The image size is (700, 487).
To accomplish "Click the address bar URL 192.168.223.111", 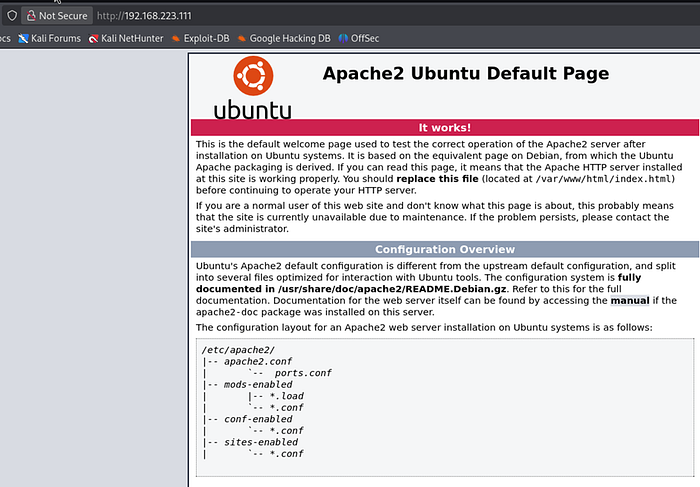I will point(144,16).
